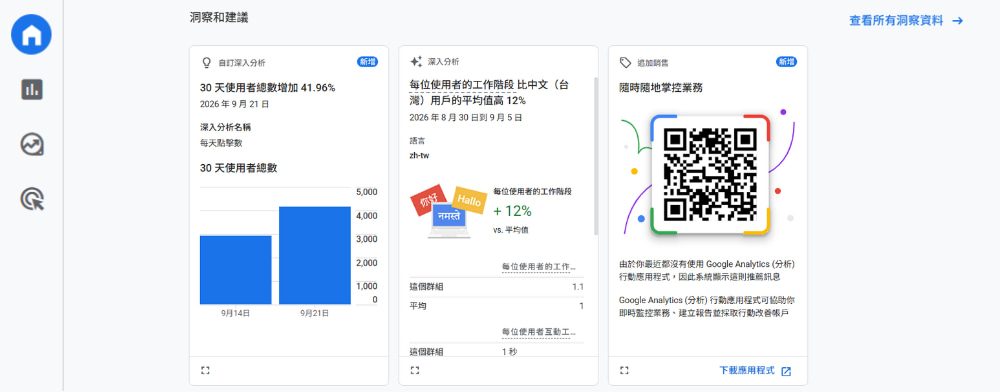Click the 9月21日 bar in chart
The width and height of the screenshot is (1000, 392).
pos(315,256)
